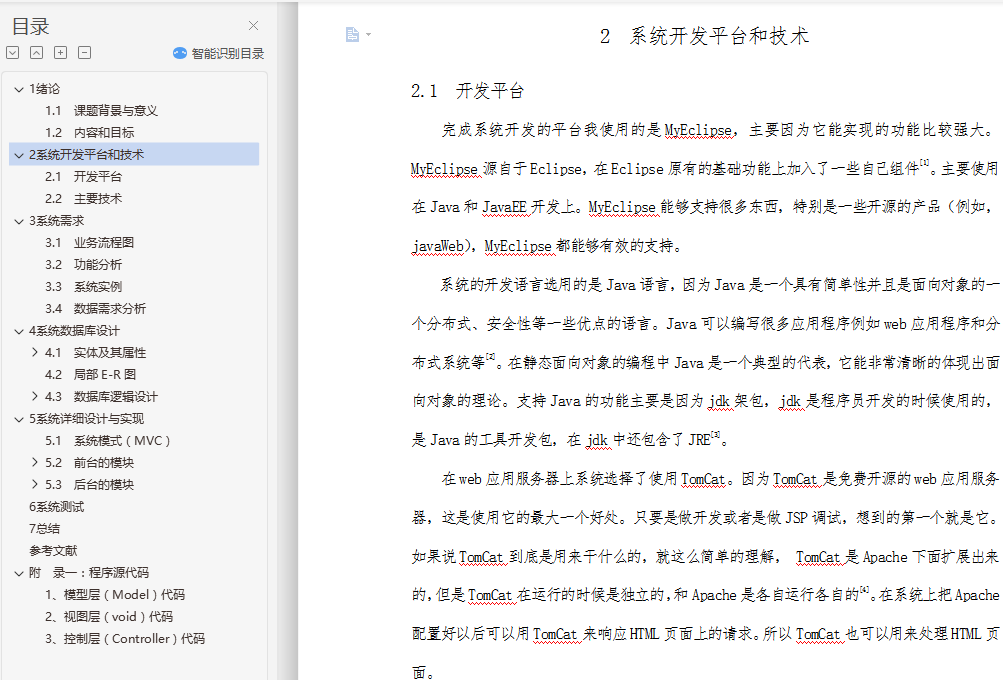Go to 6系统测试 chapter
The width and height of the screenshot is (1003, 680).
[x=56, y=507]
